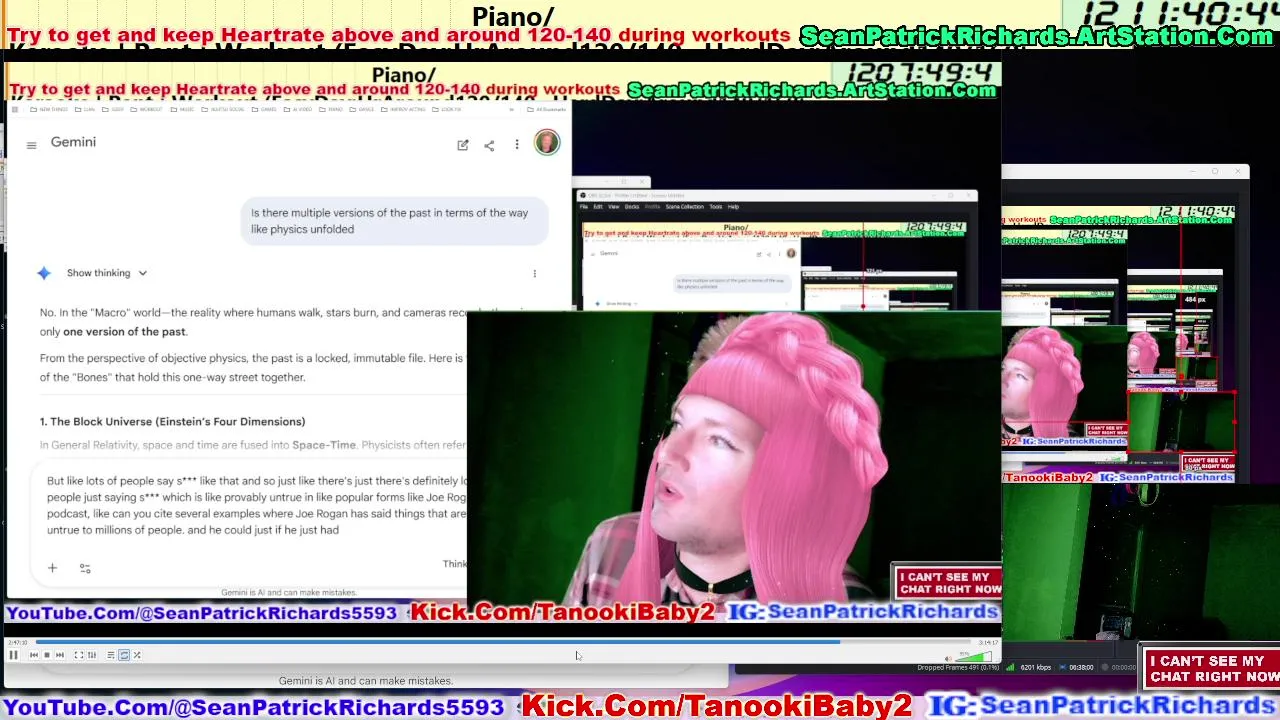Image resolution: width=1280 pixels, height=720 pixels.
Task: Open extended settings in media player
Action: (92, 655)
